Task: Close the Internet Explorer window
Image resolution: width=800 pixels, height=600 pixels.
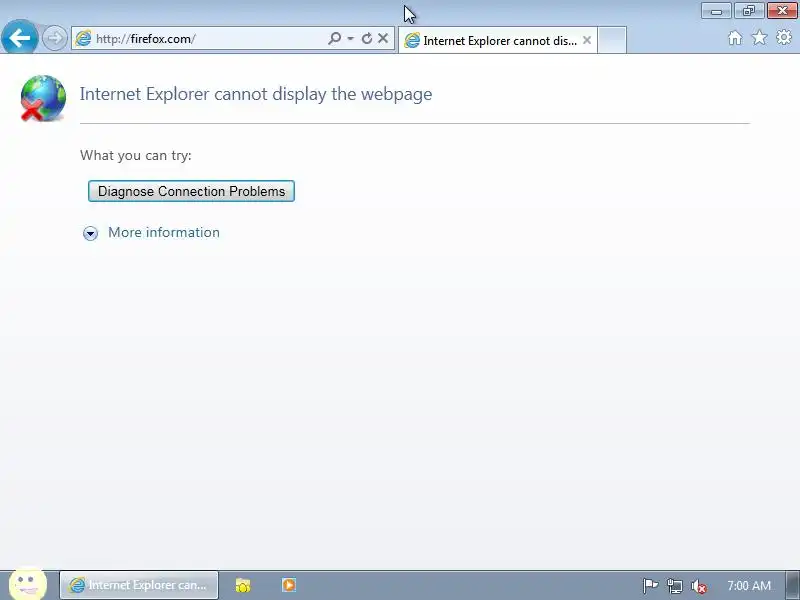Action: pos(782,11)
